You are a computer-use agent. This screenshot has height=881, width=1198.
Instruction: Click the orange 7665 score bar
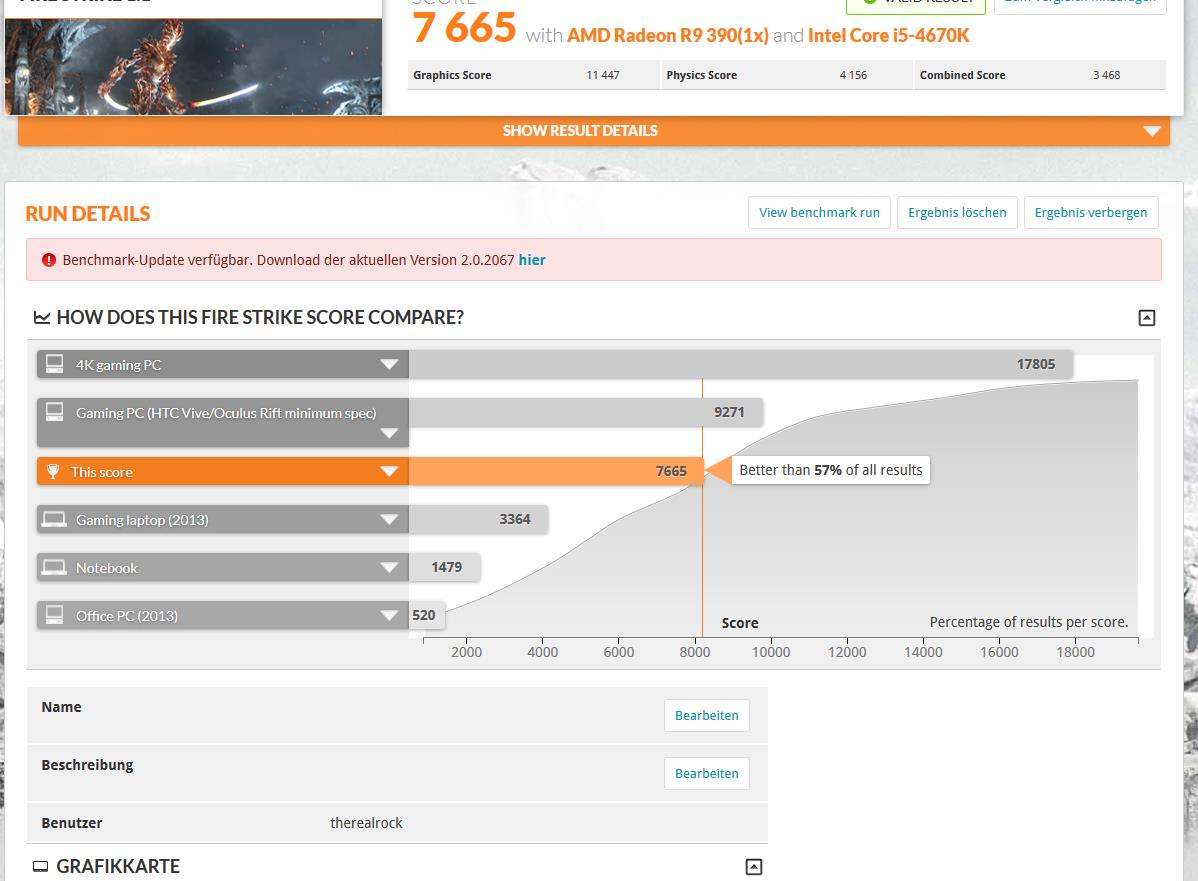point(555,471)
